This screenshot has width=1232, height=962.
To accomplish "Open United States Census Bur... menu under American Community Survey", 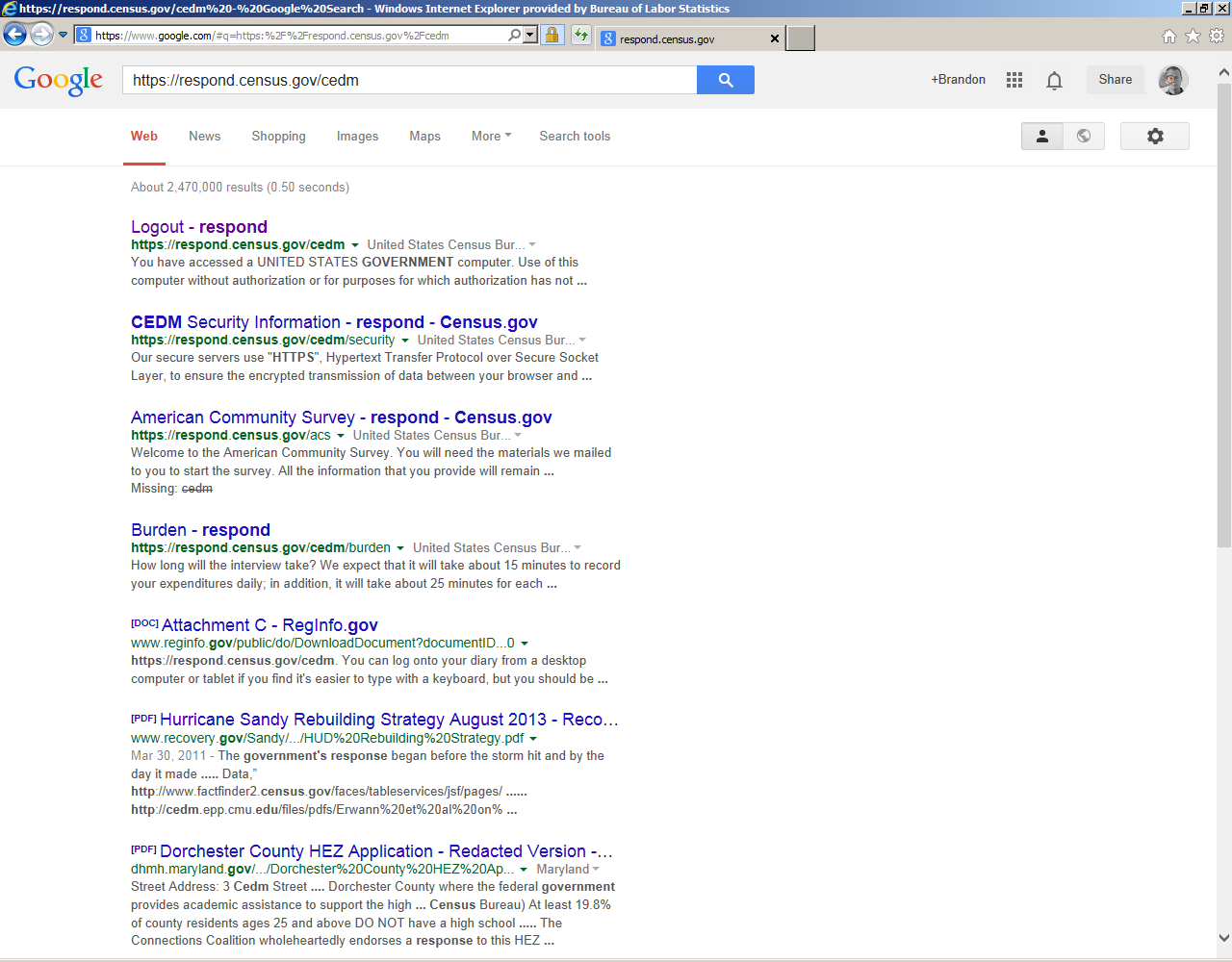I will tap(437, 436).
